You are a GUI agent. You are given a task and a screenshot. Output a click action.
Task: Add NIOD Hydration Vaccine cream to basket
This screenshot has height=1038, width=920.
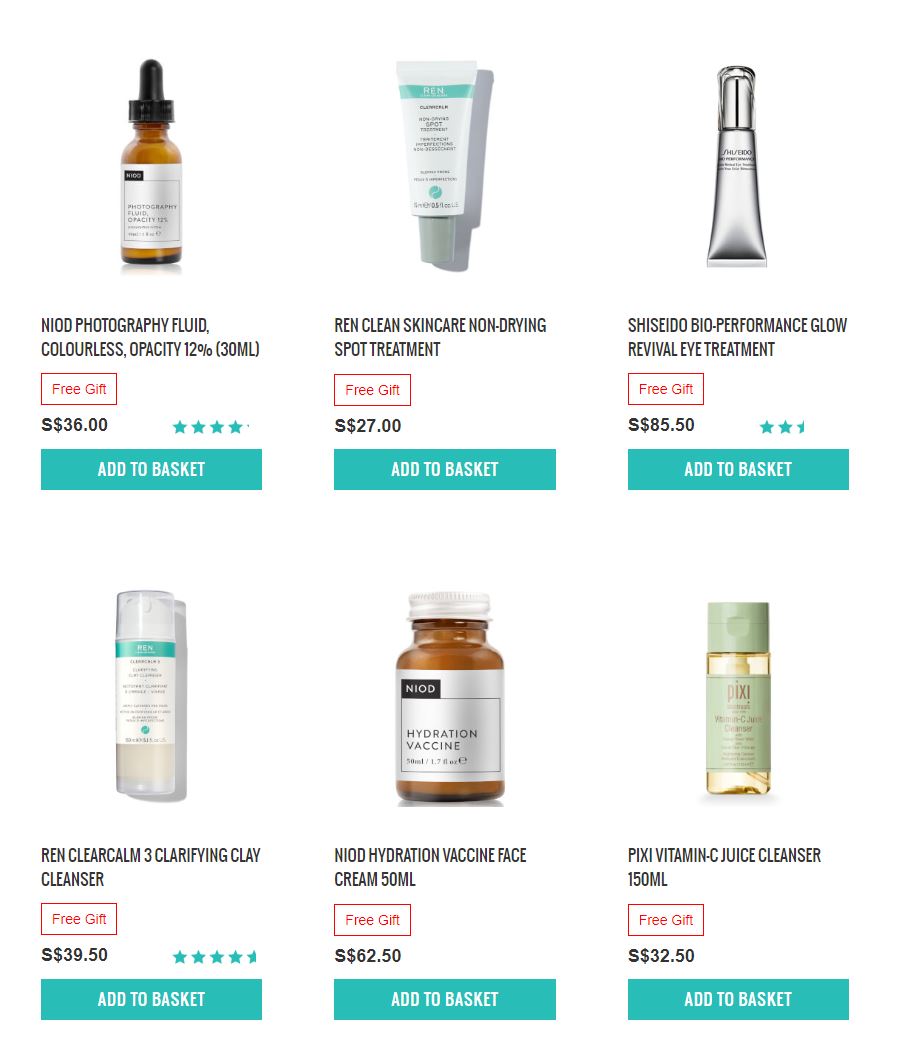(445, 999)
